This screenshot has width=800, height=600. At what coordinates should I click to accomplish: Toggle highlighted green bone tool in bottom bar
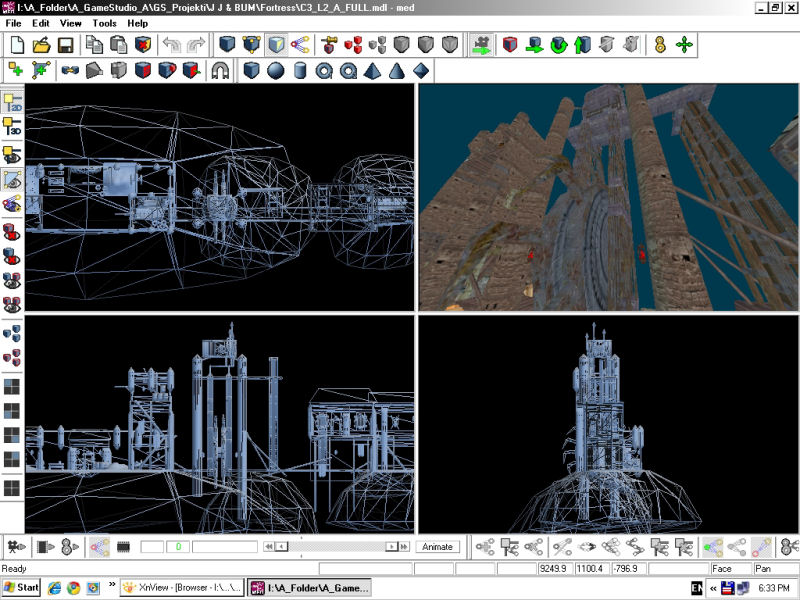pos(713,547)
